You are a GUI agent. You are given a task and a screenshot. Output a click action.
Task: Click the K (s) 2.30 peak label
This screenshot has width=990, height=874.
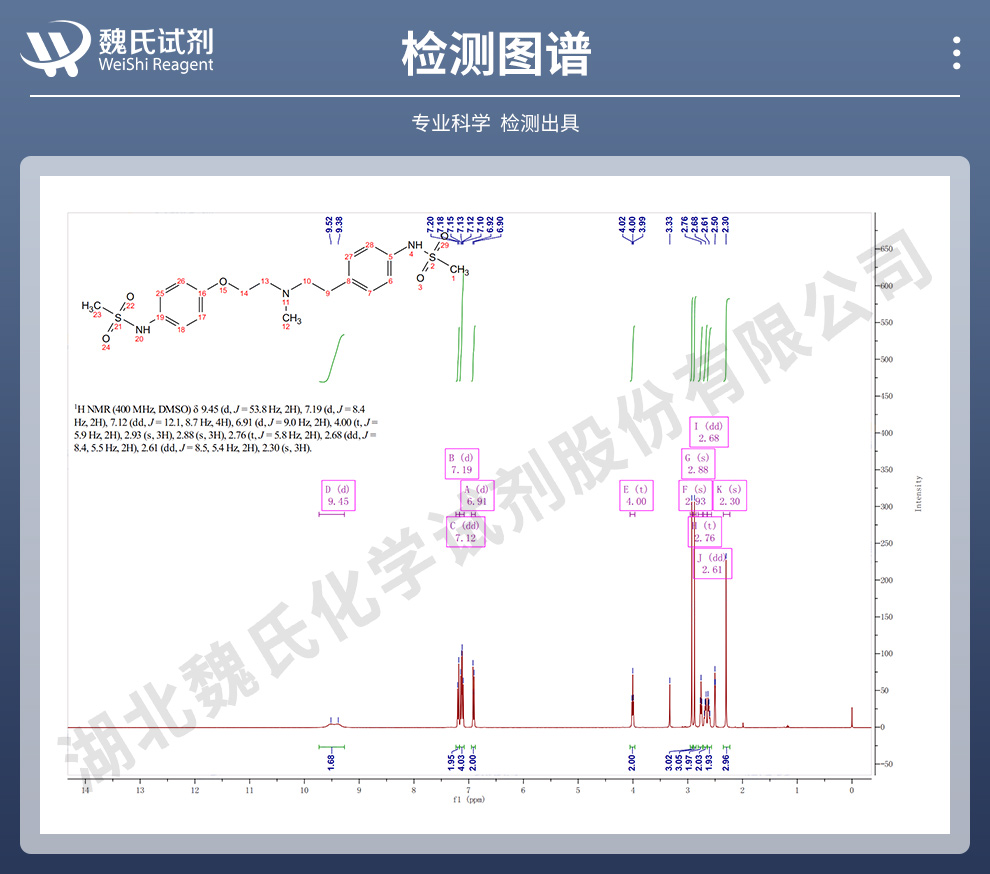(730, 496)
